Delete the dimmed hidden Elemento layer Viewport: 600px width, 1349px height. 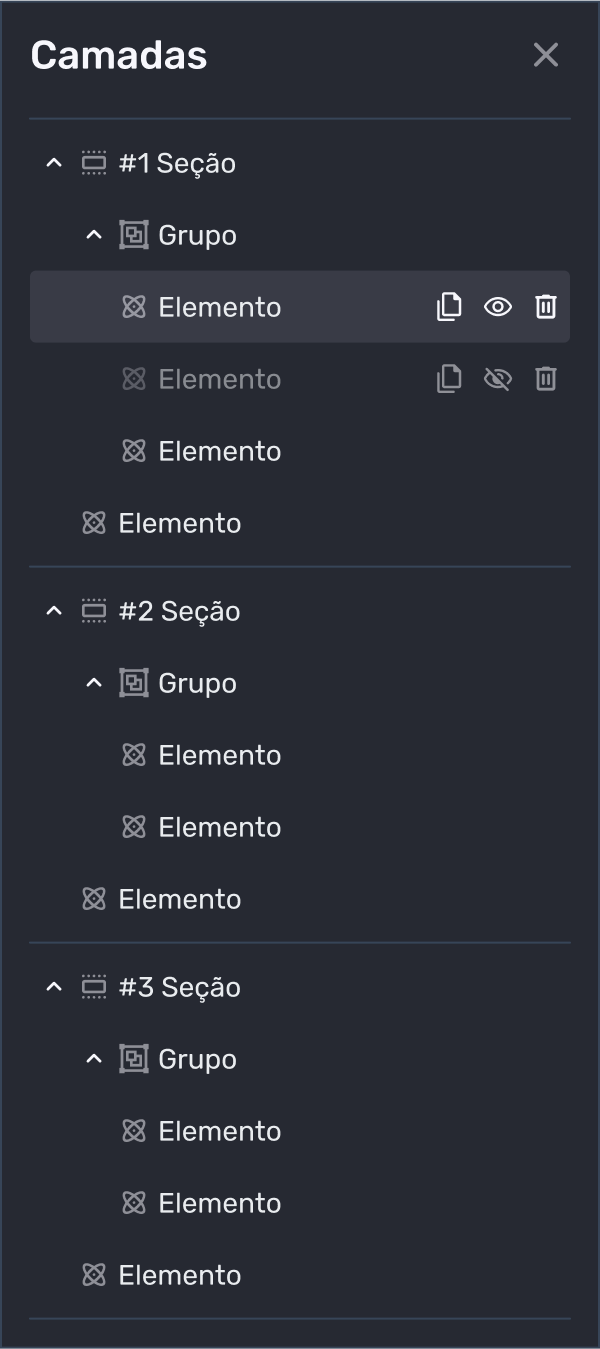(x=545, y=379)
